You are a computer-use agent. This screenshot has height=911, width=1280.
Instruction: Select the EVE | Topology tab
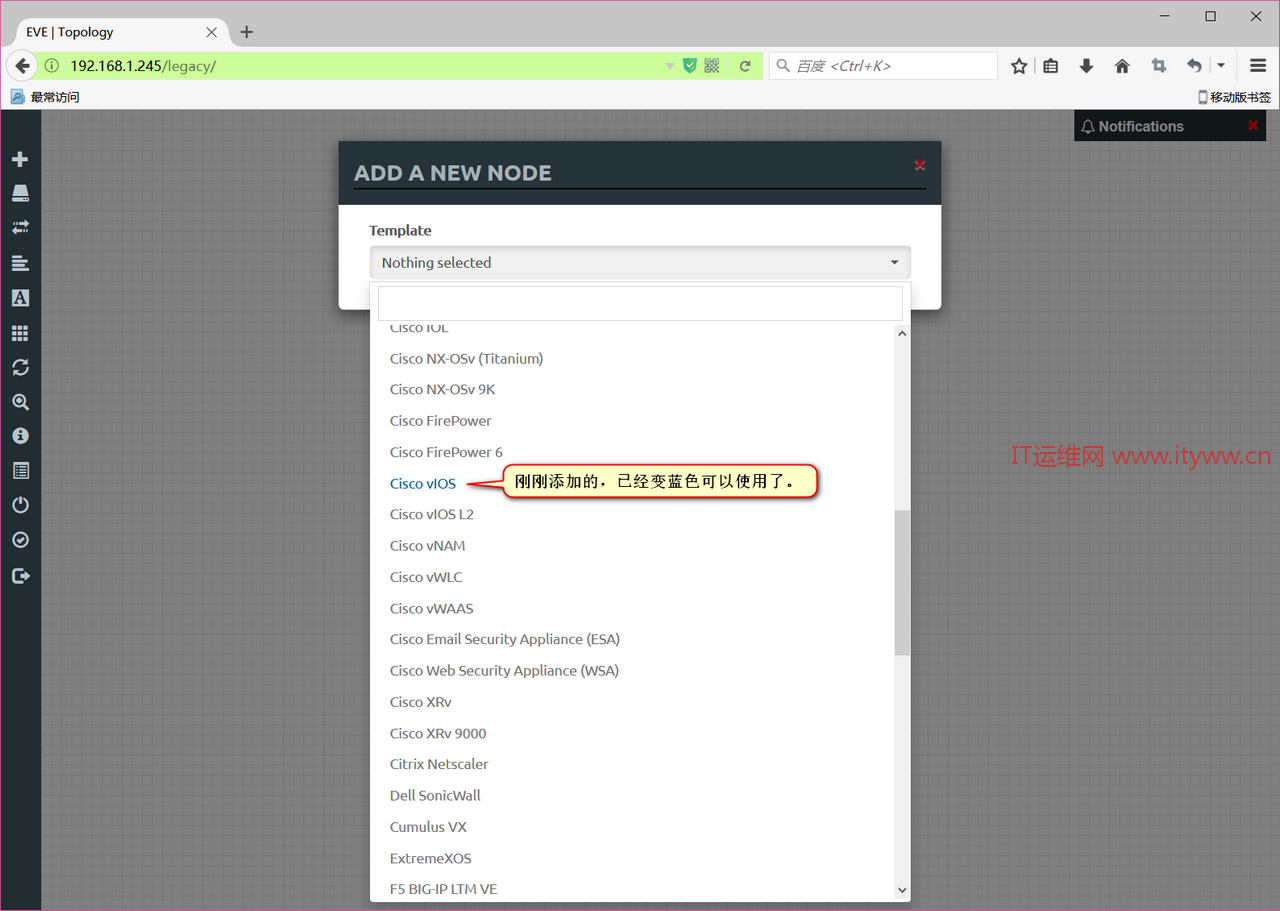(120, 31)
